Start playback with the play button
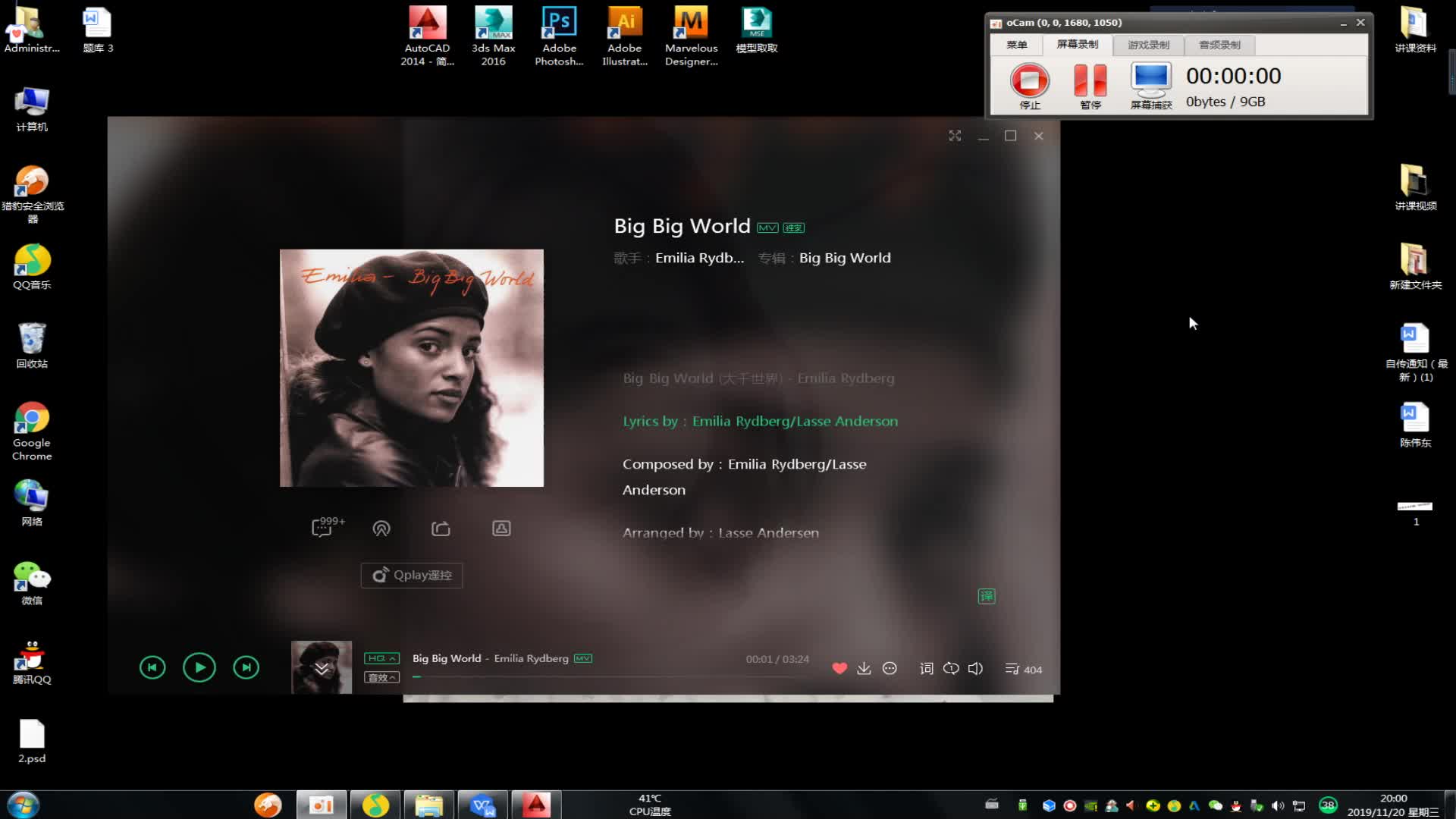Viewport: 1456px width, 819px height. [x=199, y=667]
